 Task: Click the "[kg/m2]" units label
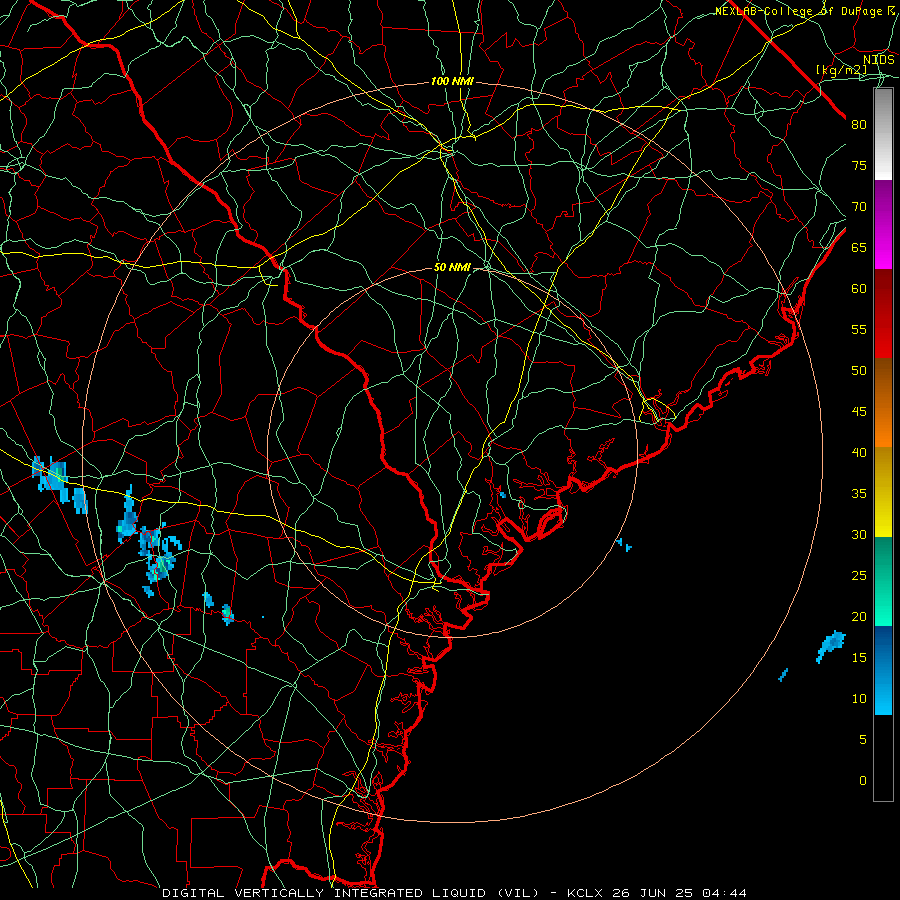842,70
